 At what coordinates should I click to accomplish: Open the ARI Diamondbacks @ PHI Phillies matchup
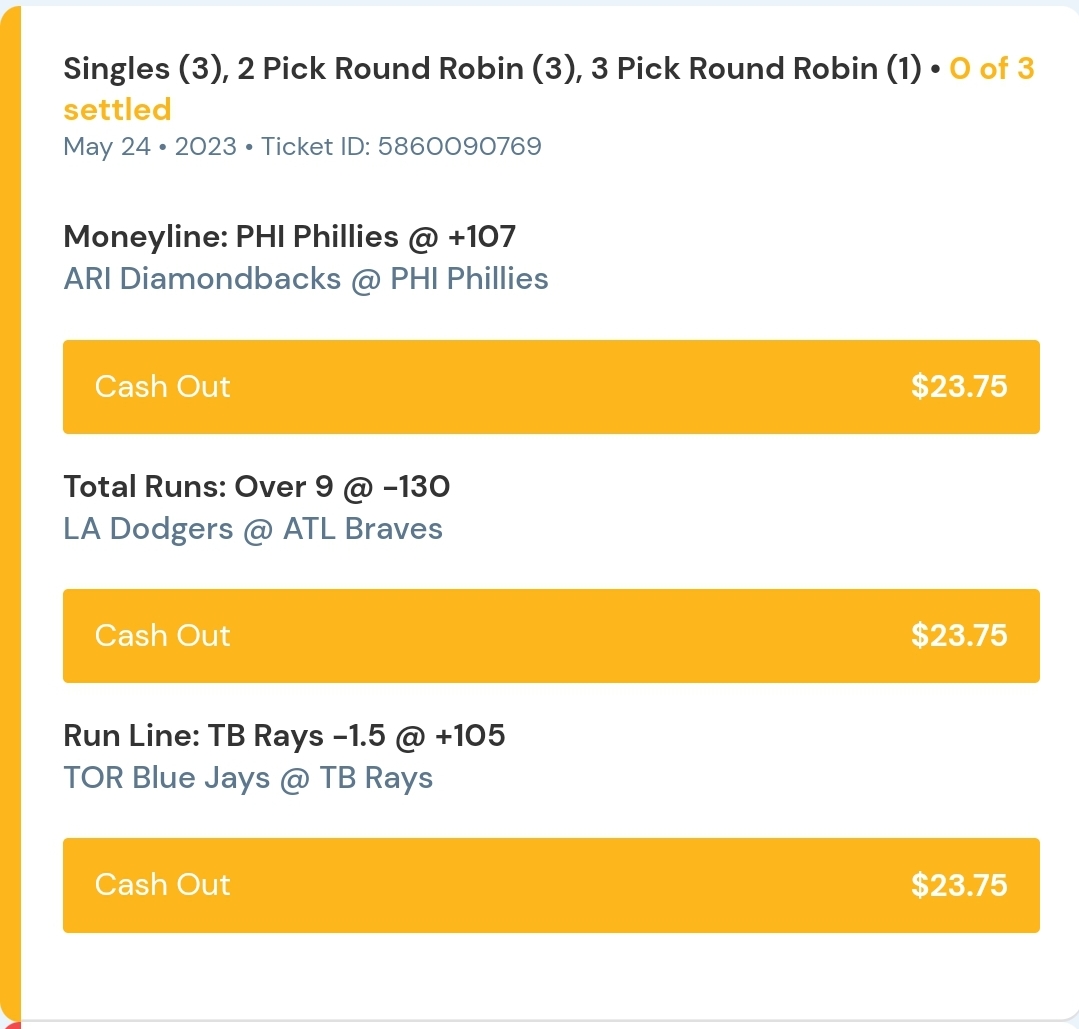point(306,278)
